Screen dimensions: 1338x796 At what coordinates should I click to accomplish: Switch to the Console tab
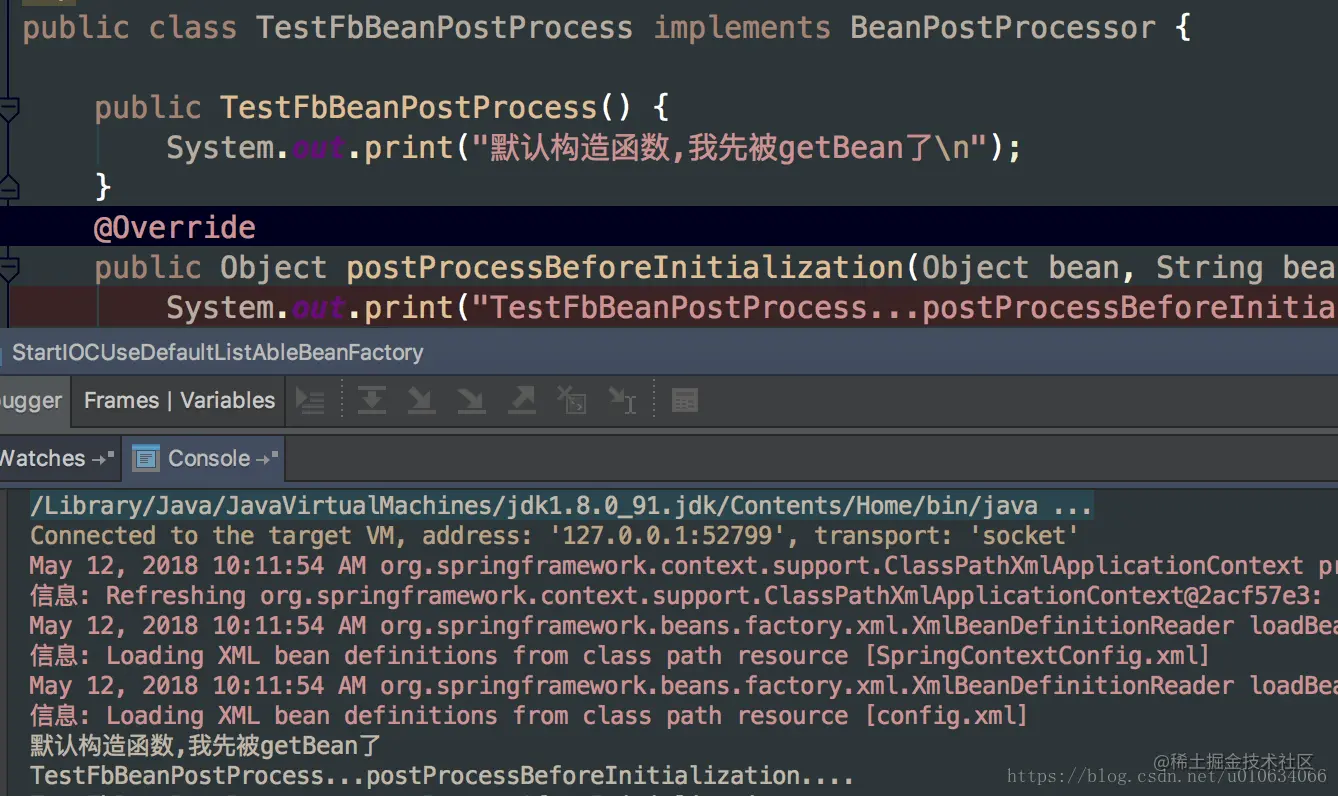(x=203, y=459)
